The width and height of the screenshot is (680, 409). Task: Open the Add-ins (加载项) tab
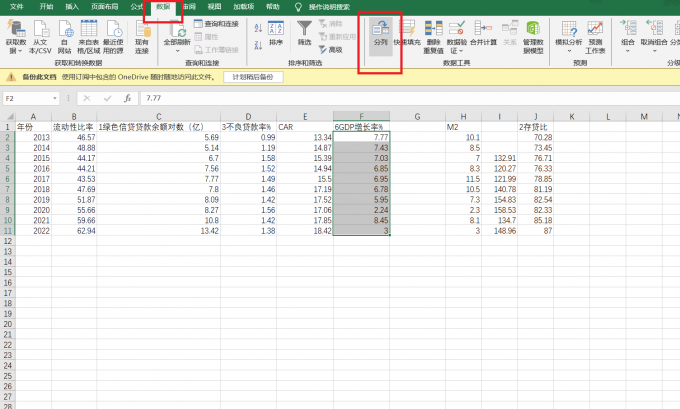pos(243,7)
